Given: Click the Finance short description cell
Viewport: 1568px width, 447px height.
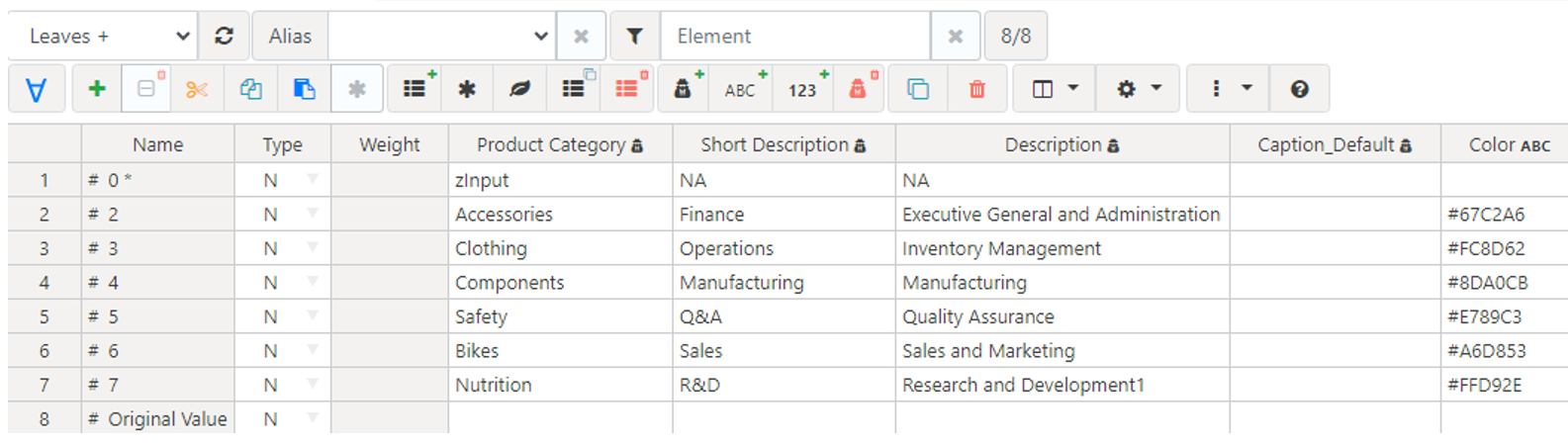Looking at the screenshot, I should point(784,214).
